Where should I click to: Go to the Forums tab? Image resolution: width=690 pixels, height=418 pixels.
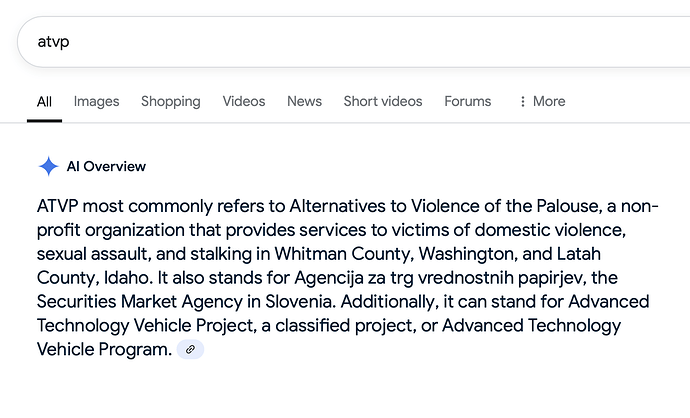(x=467, y=102)
